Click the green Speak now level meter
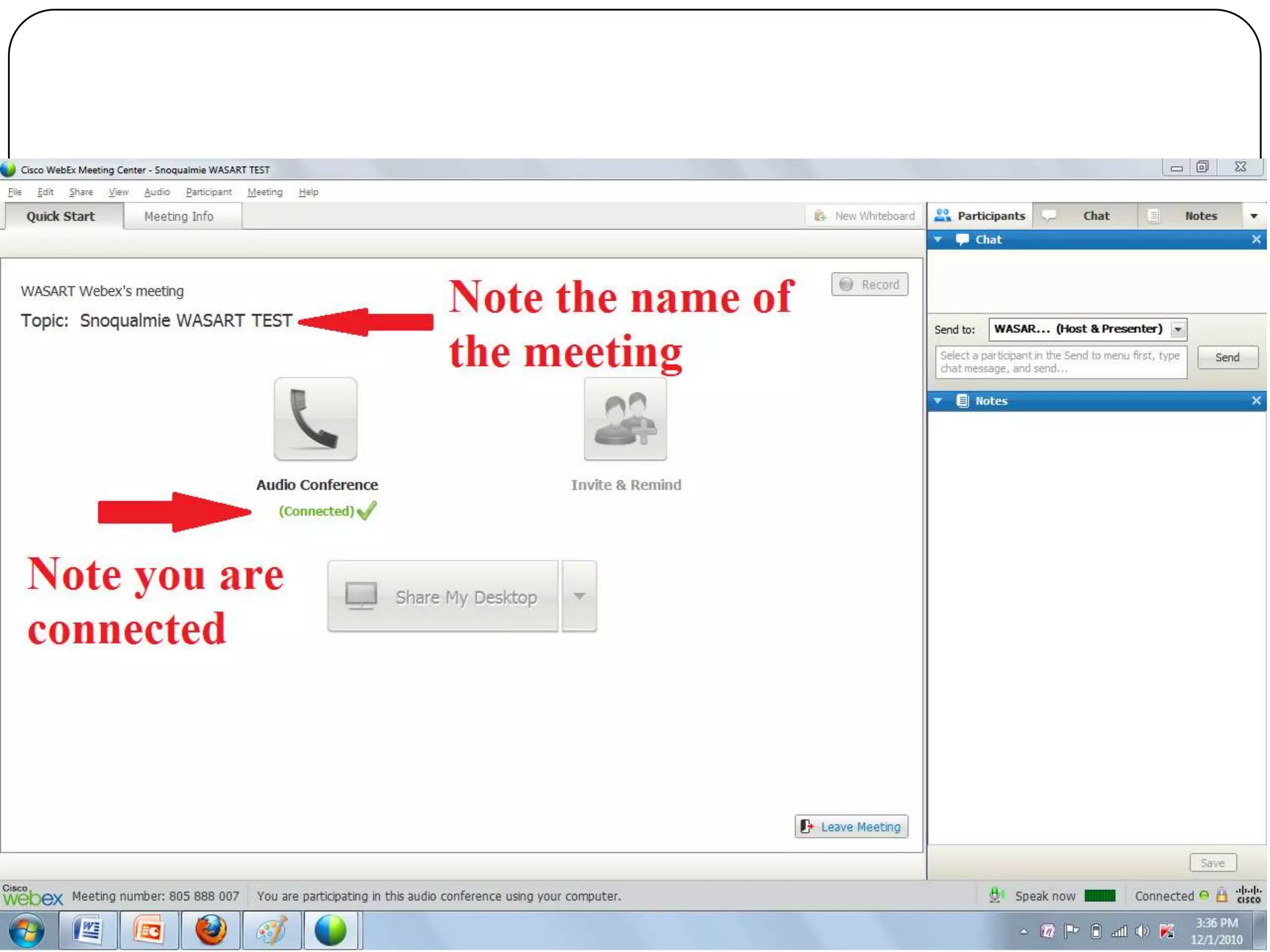 [1099, 896]
